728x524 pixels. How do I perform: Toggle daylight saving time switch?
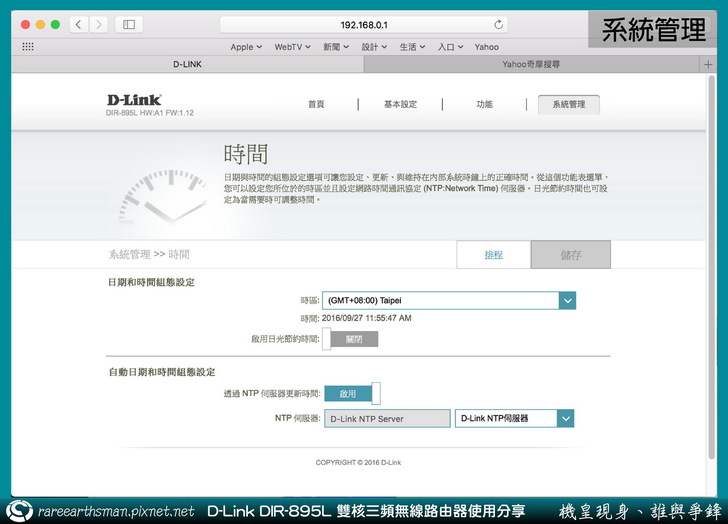click(x=350, y=339)
